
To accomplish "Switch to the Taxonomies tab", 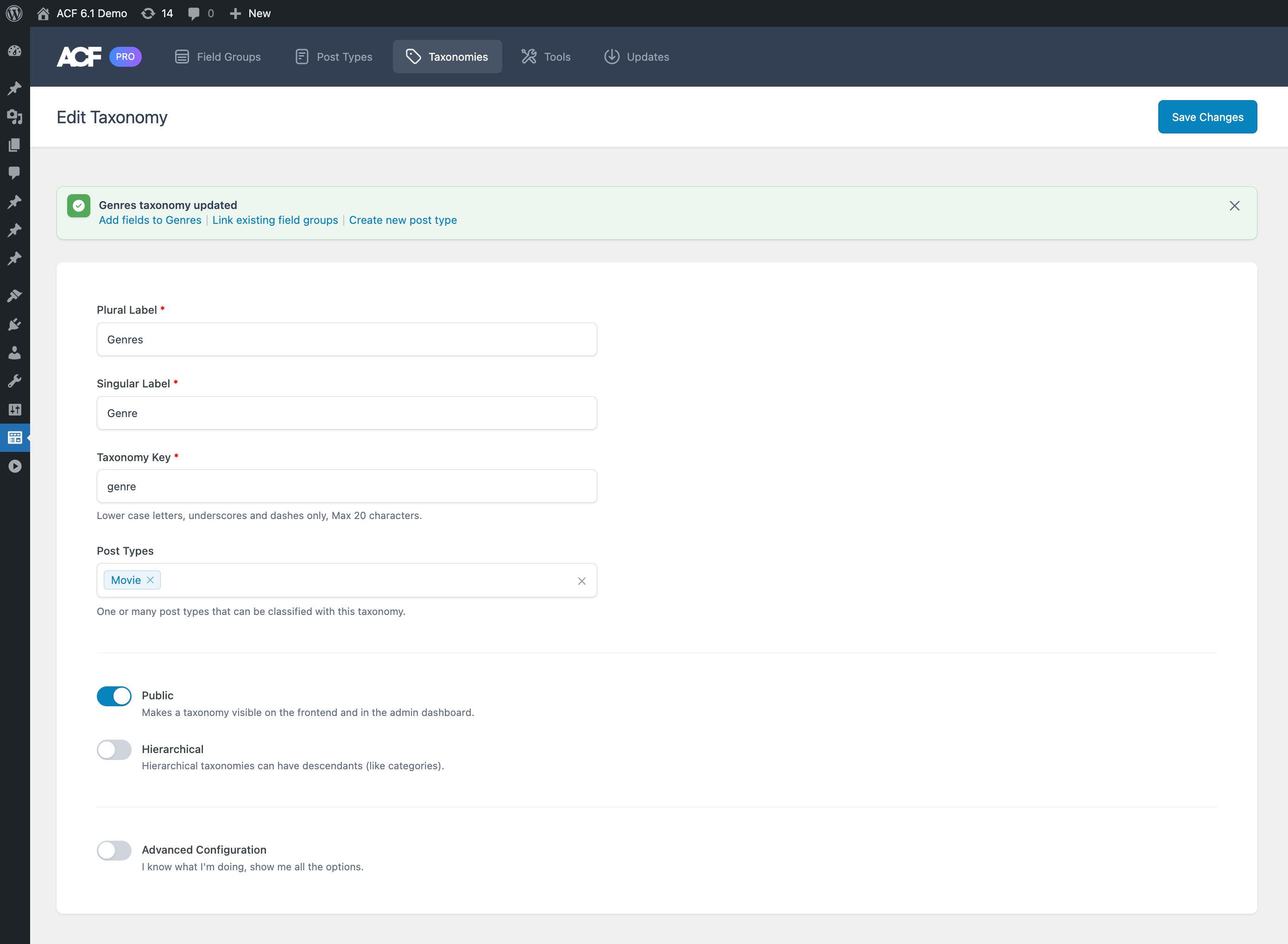I will pos(447,57).
